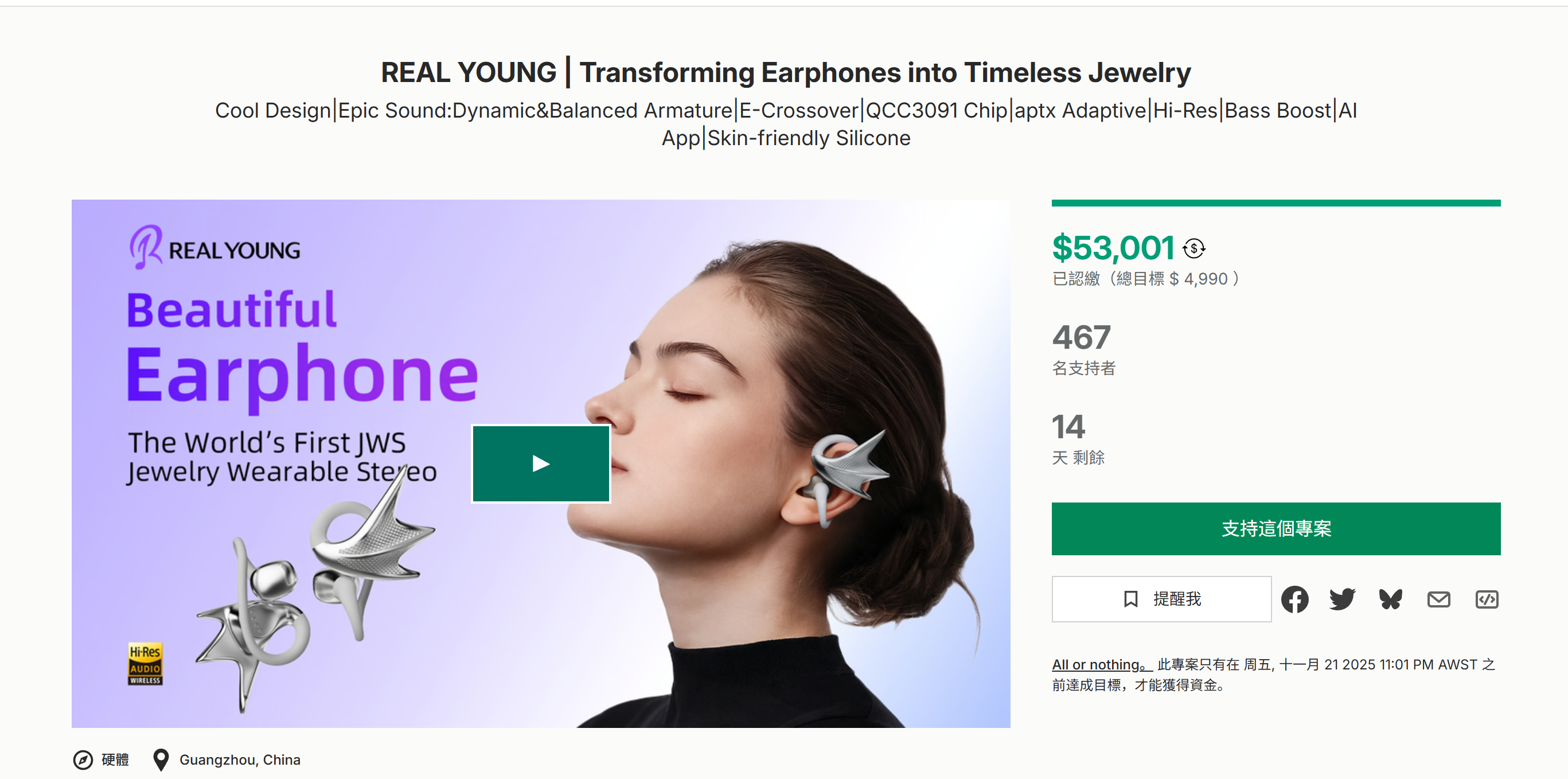Share project via email icon
The width and height of the screenshot is (1568, 779).
pos(1438,599)
